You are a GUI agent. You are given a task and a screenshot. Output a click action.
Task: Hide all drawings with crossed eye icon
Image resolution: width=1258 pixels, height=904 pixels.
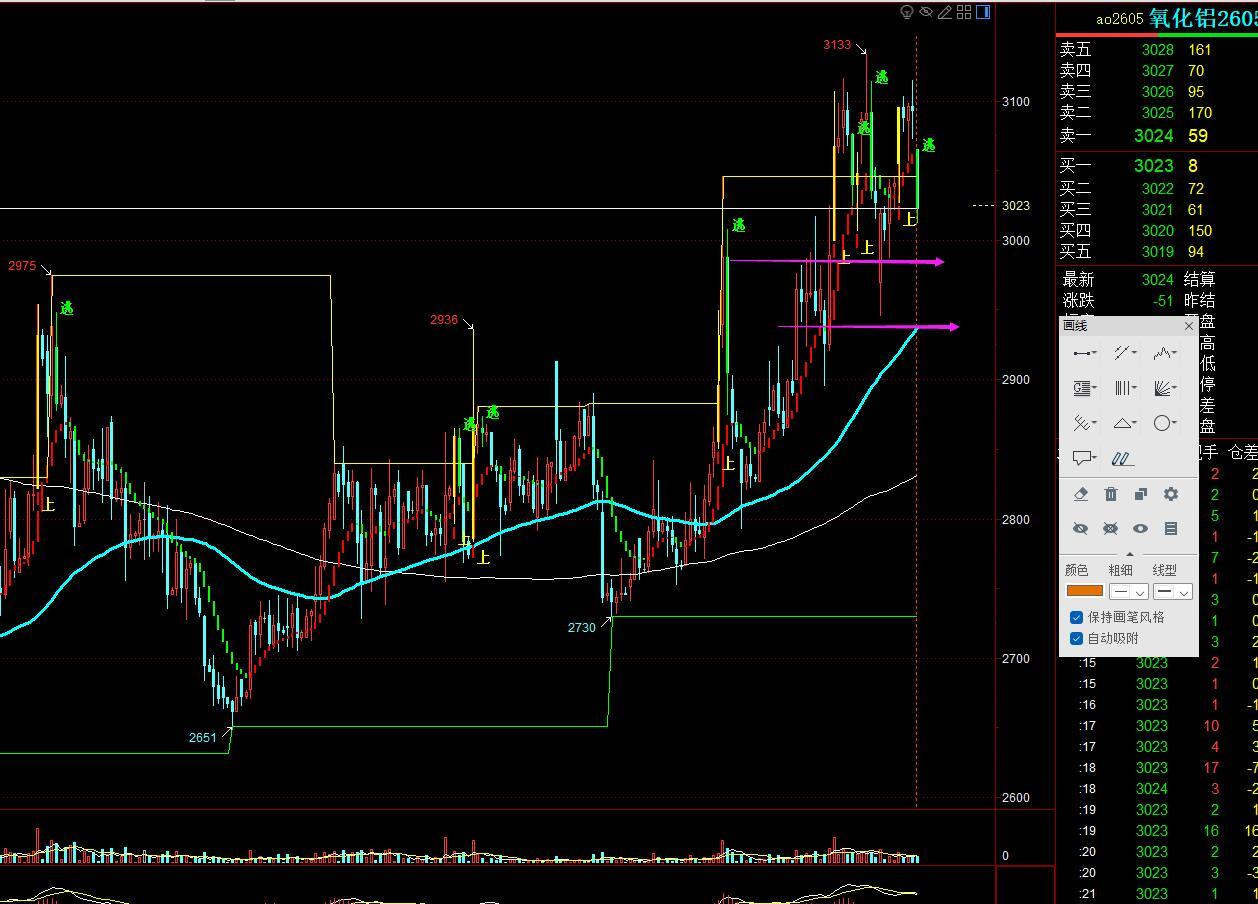pyautogui.click(x=1110, y=528)
